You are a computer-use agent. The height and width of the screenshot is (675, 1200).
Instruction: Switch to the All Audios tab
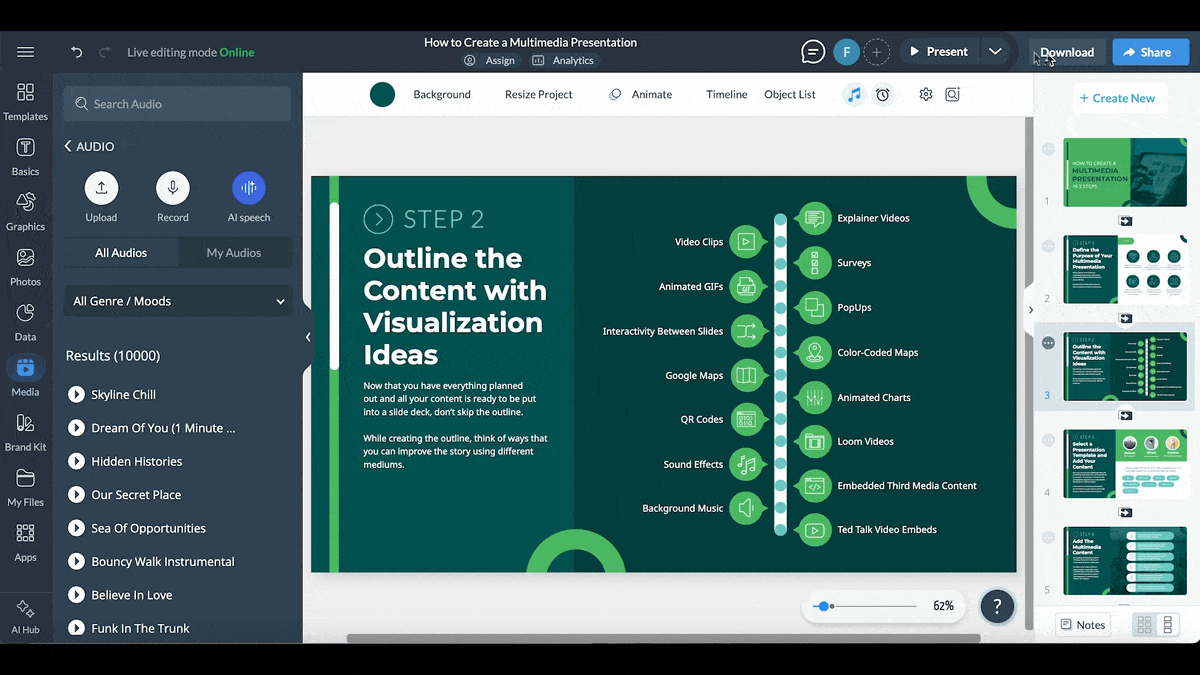tap(121, 253)
